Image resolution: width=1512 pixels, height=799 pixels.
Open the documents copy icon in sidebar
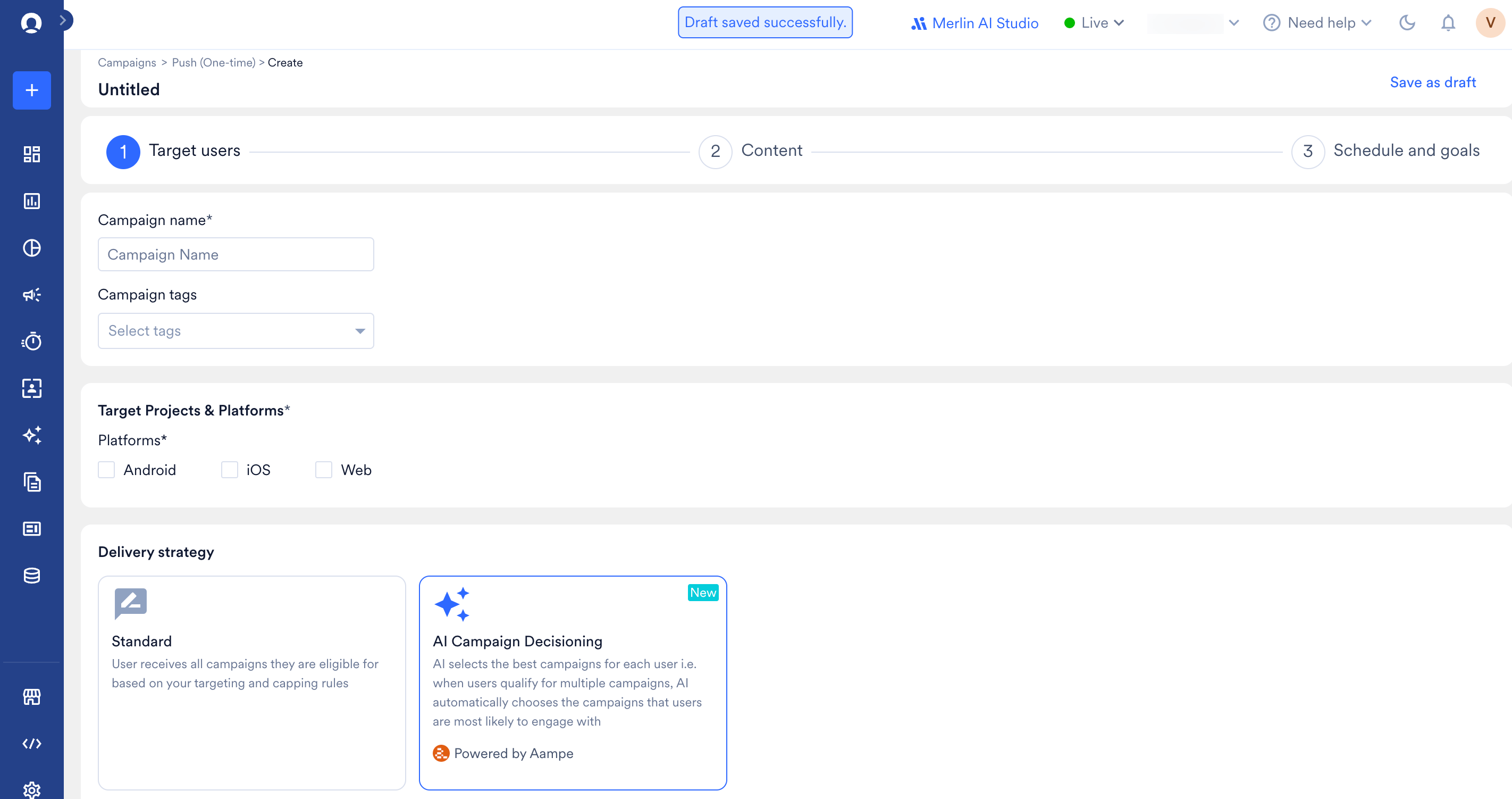coord(32,482)
